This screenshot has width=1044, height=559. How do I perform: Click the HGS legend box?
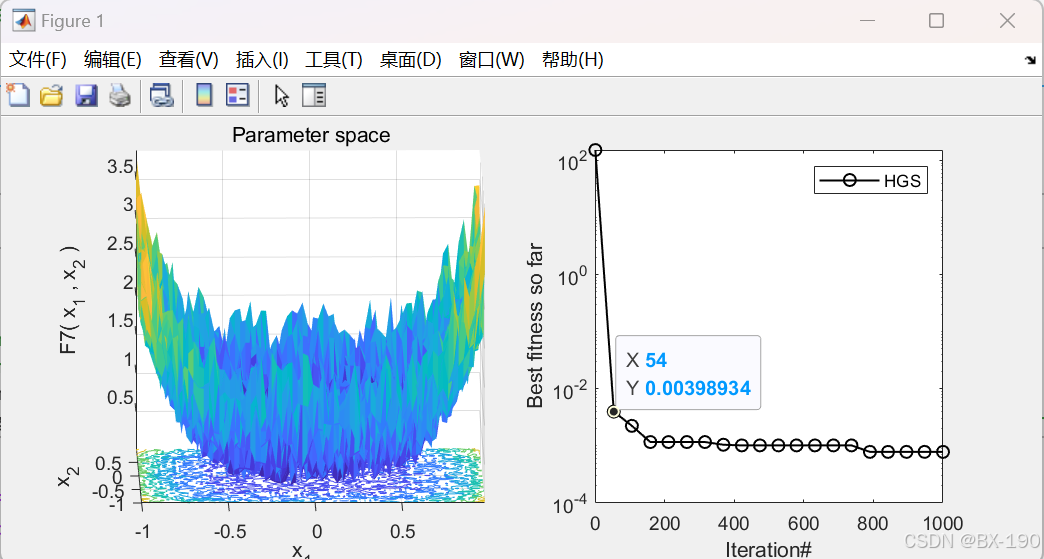tap(870, 180)
